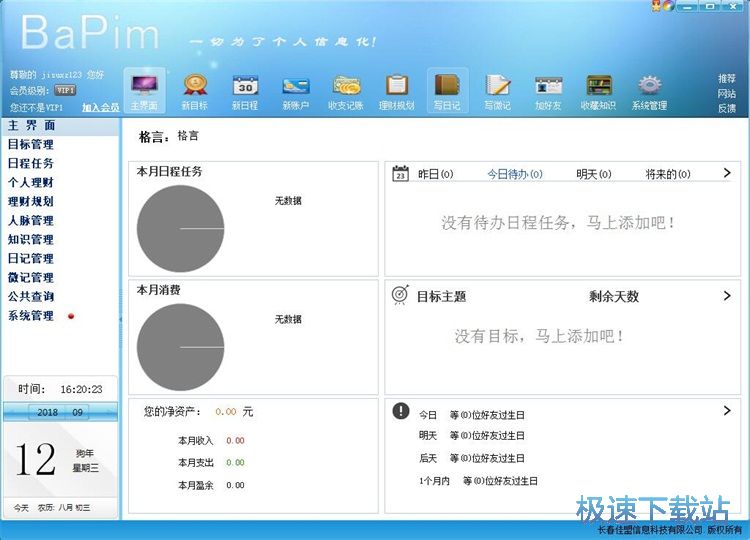Click the 您的净资产 value 0.00

tap(225, 412)
